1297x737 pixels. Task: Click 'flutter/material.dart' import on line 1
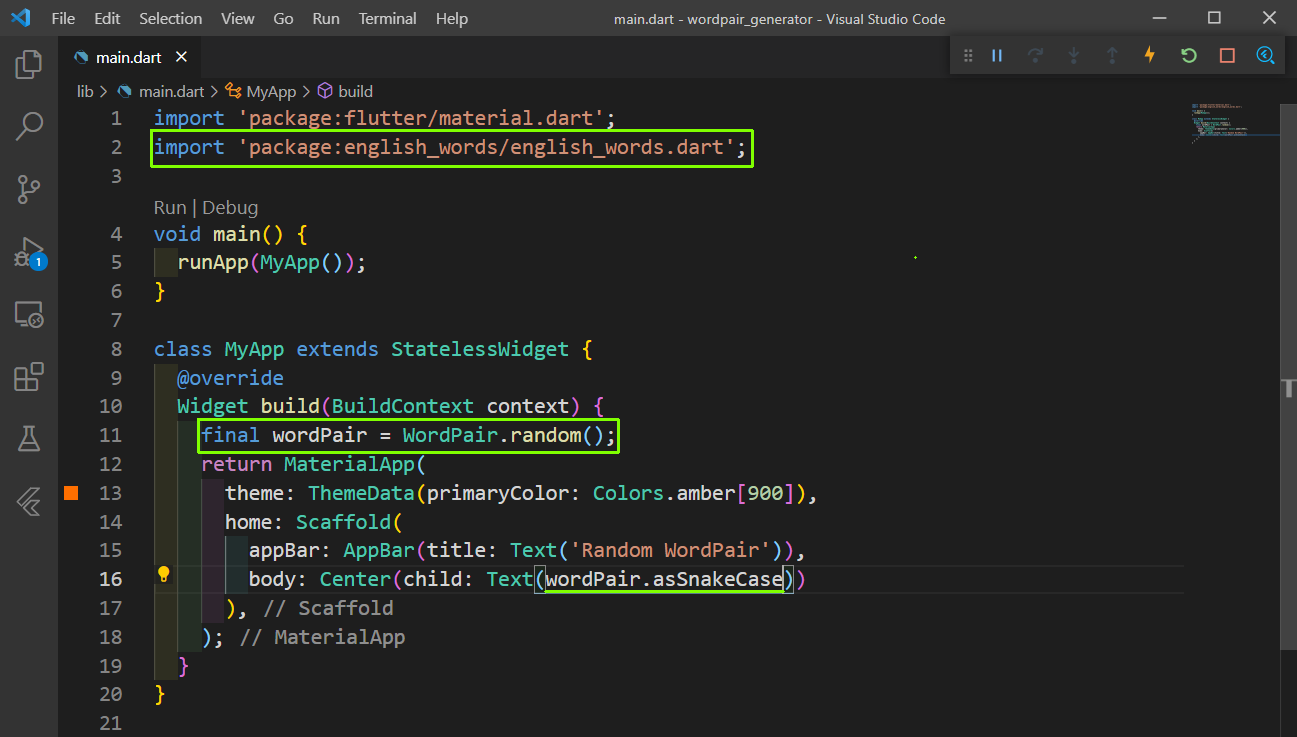(x=422, y=119)
